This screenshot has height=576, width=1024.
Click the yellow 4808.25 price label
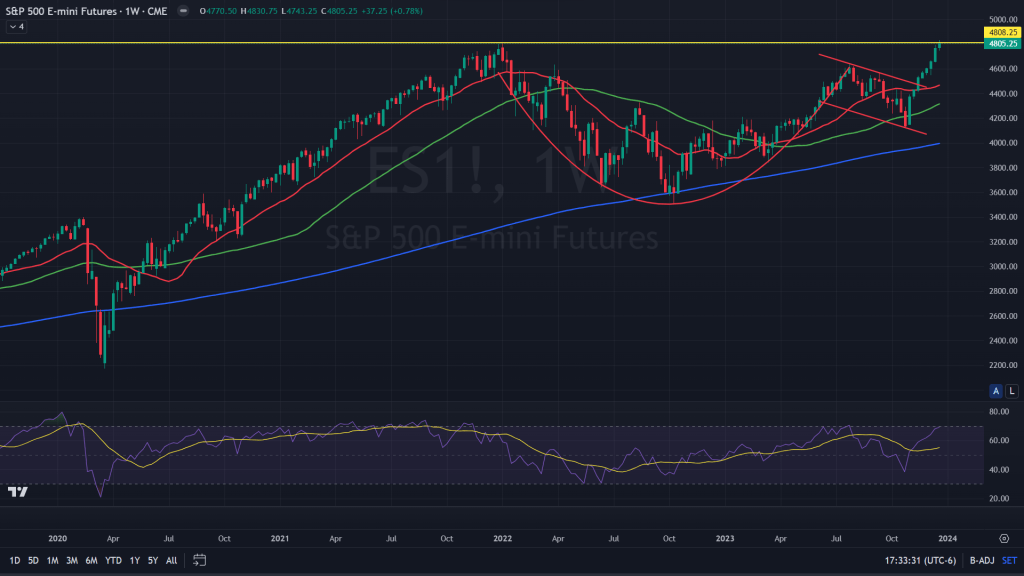tap(1001, 33)
